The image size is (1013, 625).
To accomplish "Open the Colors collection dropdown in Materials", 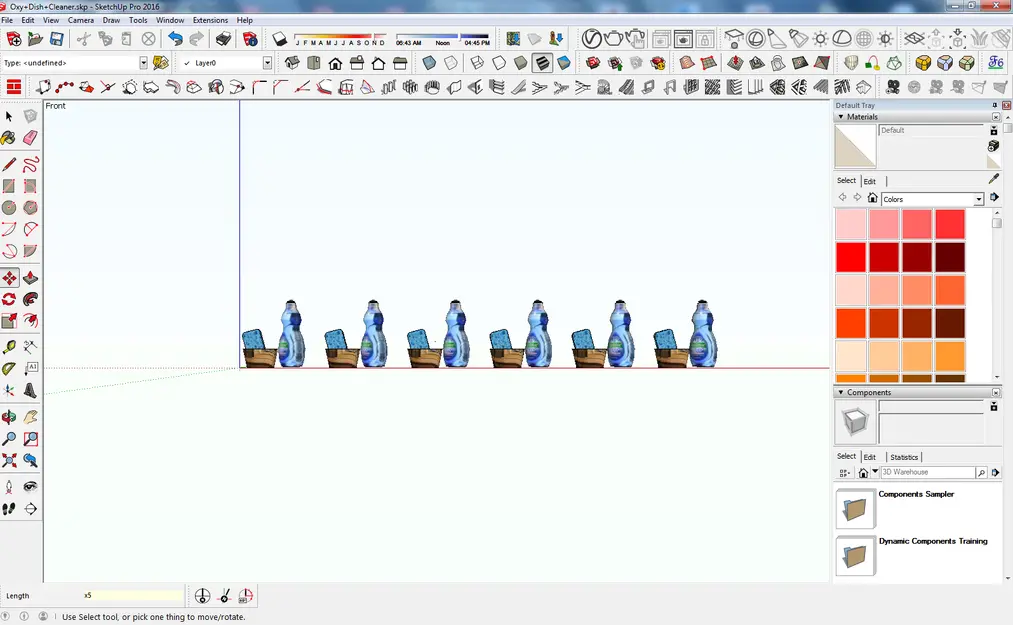I will click(x=978, y=199).
